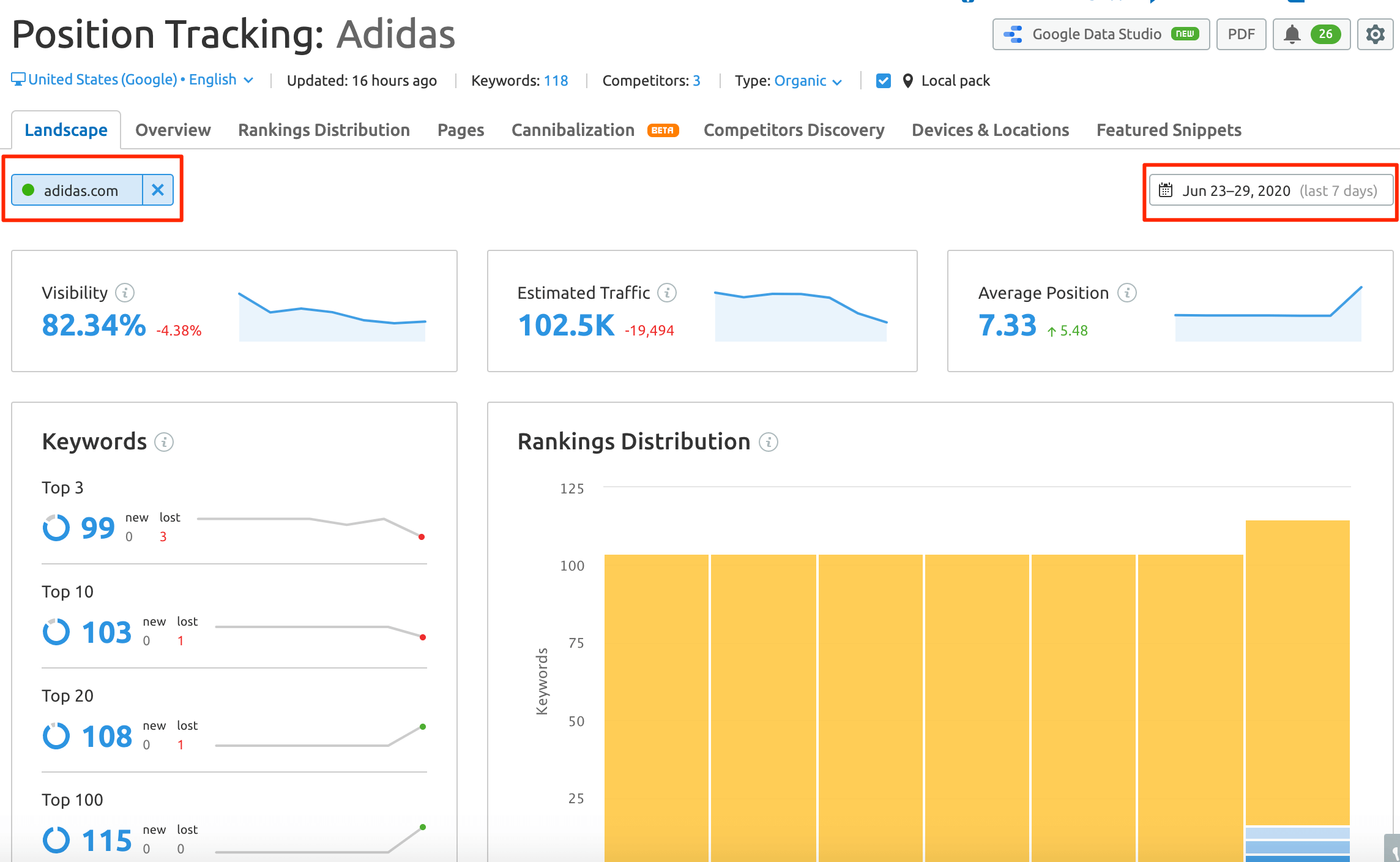Click Top 20 keywords count 108
1400x862 pixels.
pyautogui.click(x=106, y=736)
